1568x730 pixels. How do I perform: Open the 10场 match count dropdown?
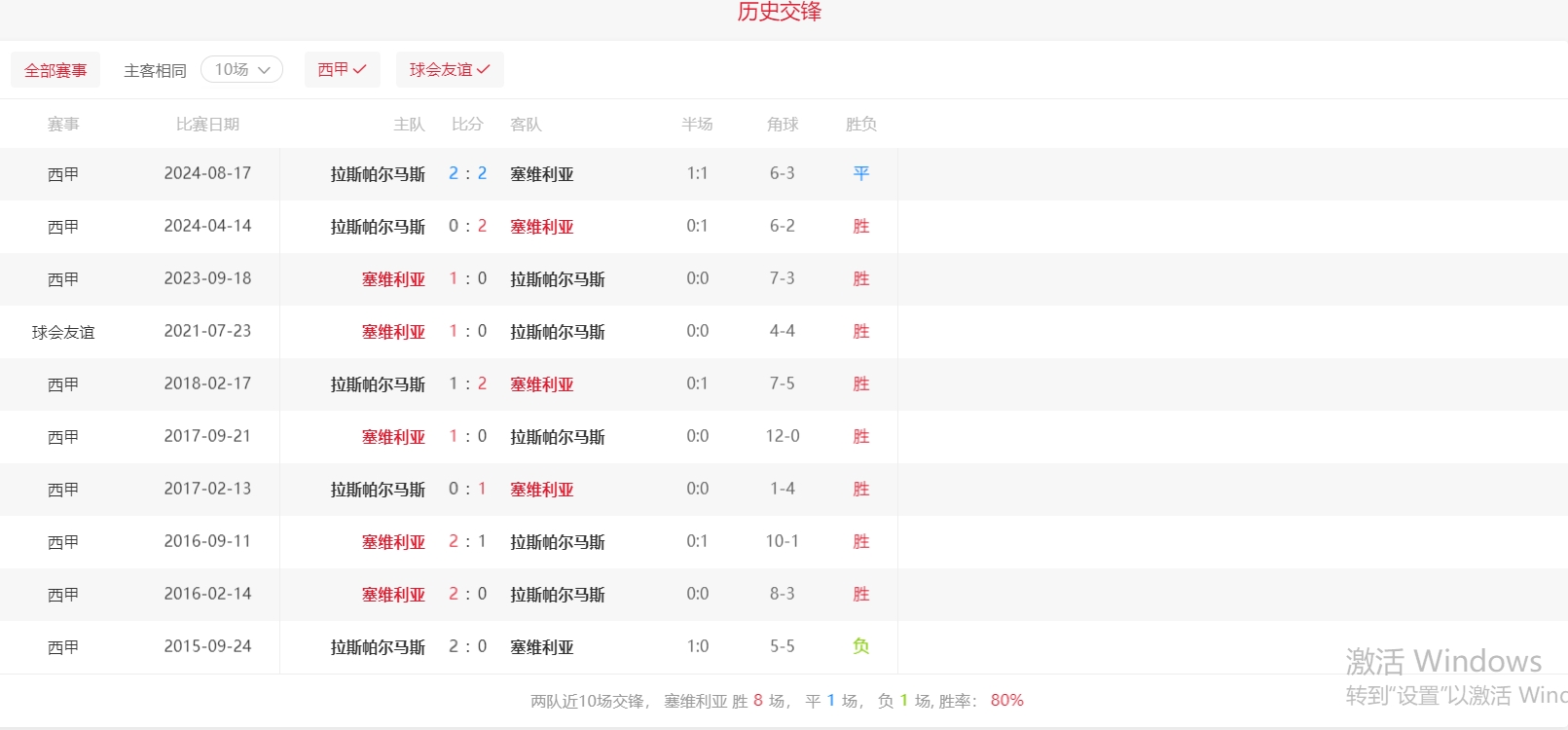click(x=241, y=70)
